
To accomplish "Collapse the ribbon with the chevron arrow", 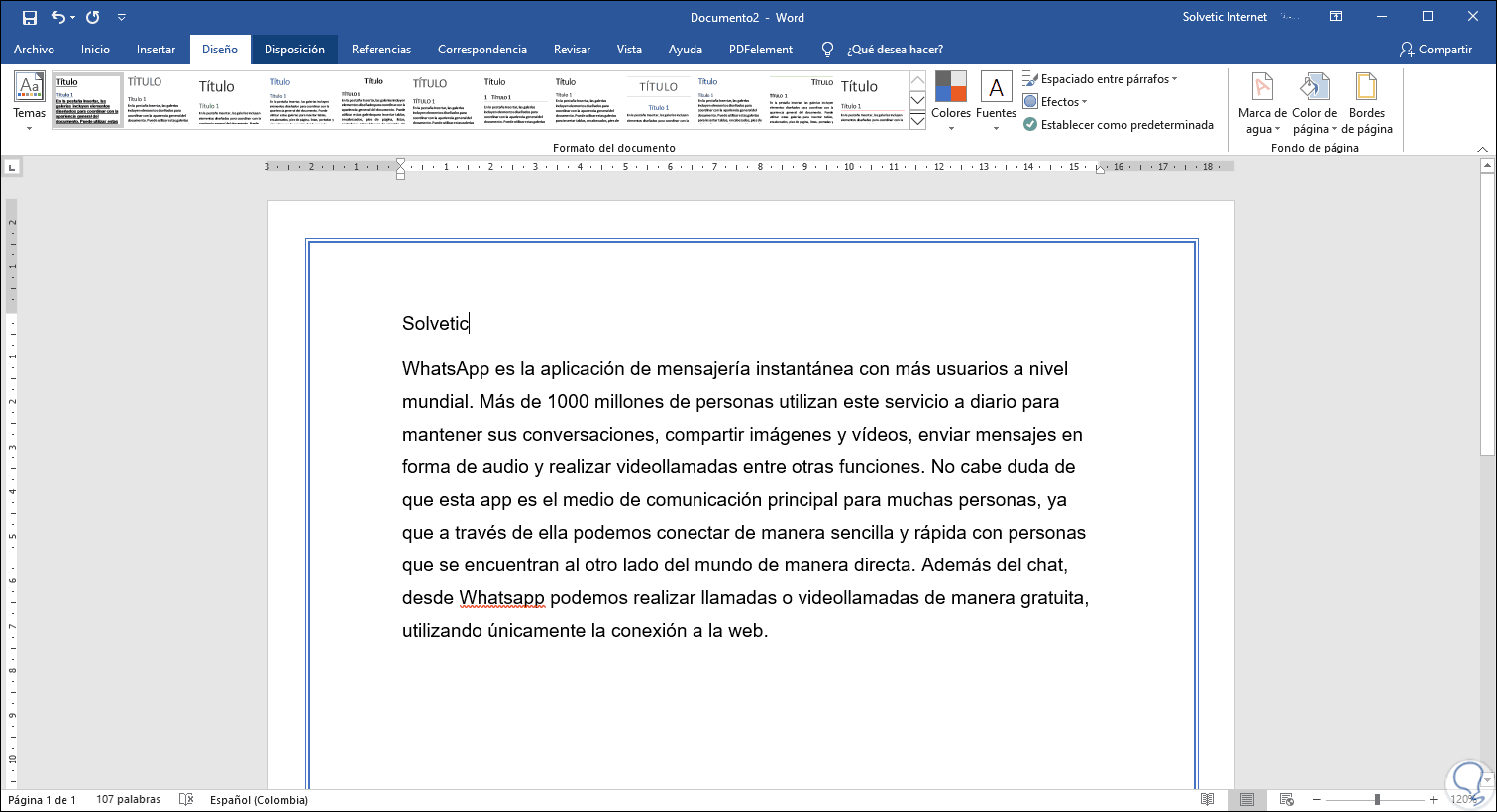I will coord(1483,150).
